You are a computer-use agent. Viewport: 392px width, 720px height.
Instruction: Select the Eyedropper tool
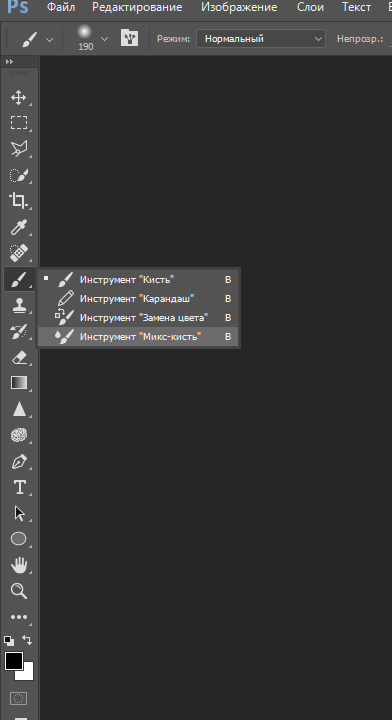coord(19,227)
